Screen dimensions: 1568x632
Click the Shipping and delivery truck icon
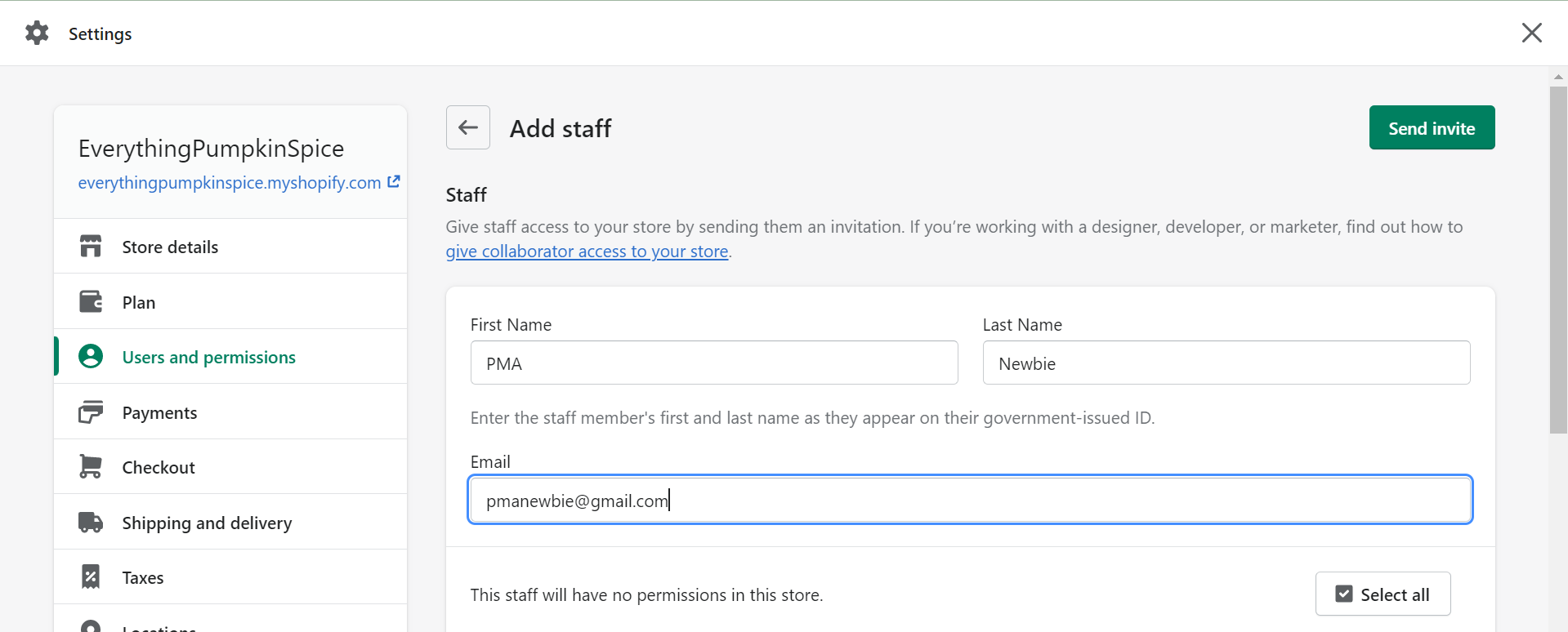pos(91,523)
